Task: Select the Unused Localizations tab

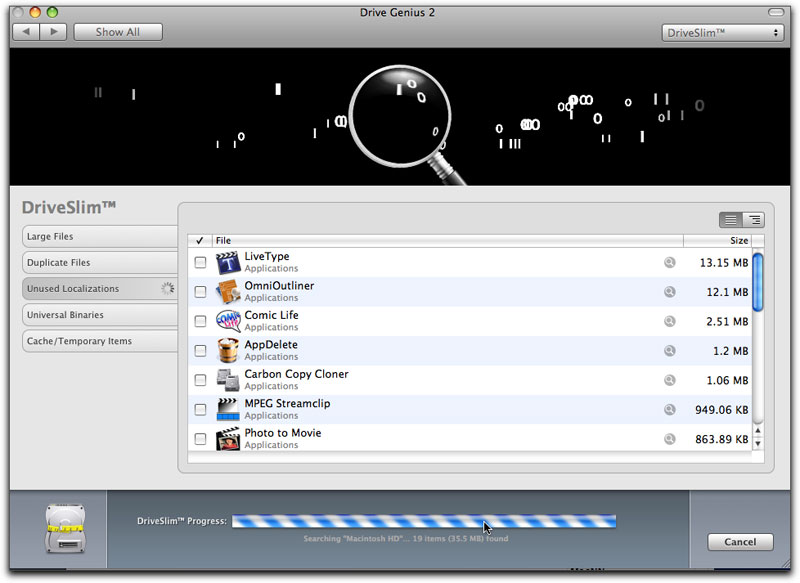Action: pos(100,289)
